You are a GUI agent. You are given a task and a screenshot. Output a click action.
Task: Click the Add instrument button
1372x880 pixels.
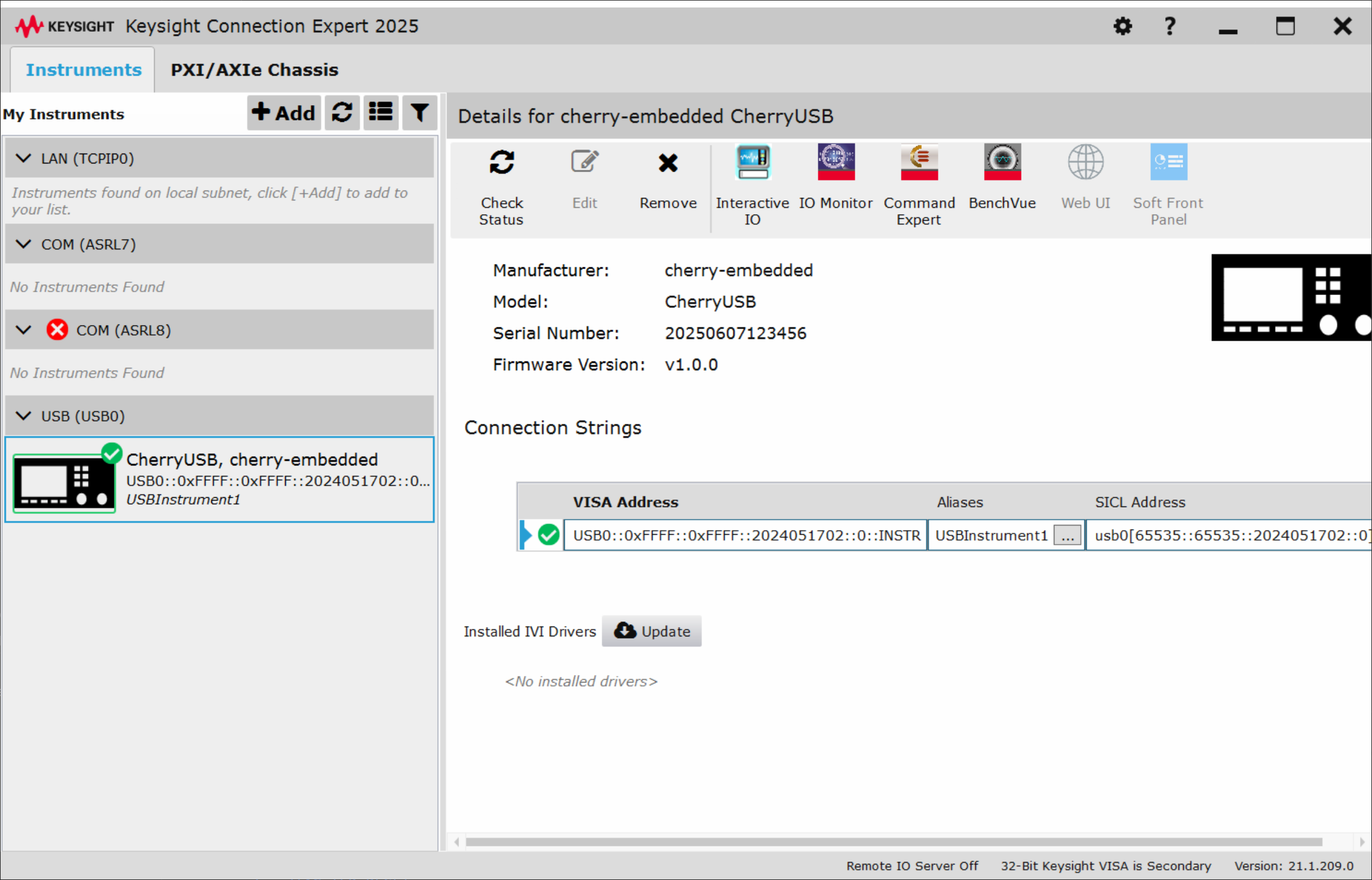coord(284,113)
